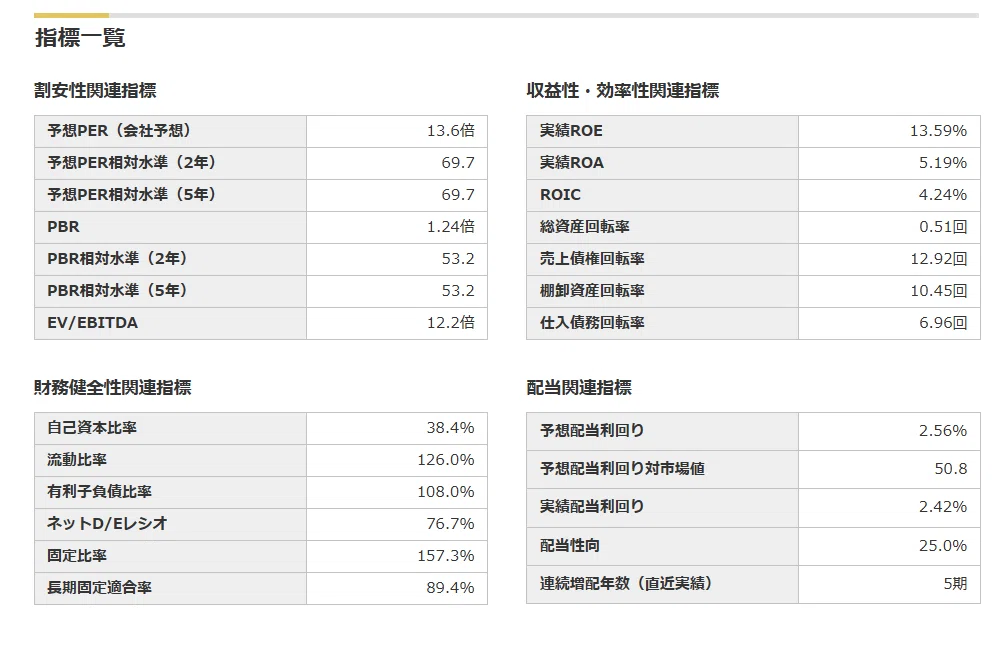The height and width of the screenshot is (646, 998).
Task: Click the 収益性・効率性関連指標 section heading
Action: click(622, 90)
